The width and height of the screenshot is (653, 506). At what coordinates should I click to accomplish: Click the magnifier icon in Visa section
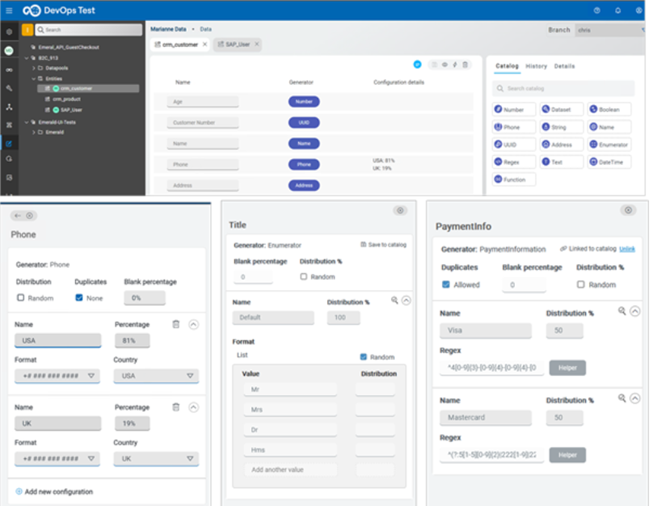[x=621, y=312]
